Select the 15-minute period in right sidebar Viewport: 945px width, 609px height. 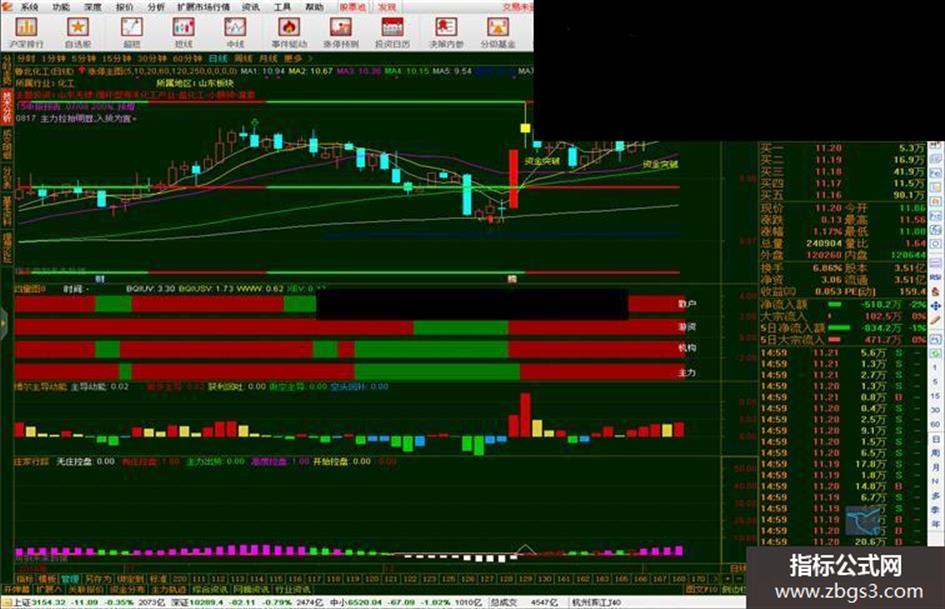(x=935, y=396)
